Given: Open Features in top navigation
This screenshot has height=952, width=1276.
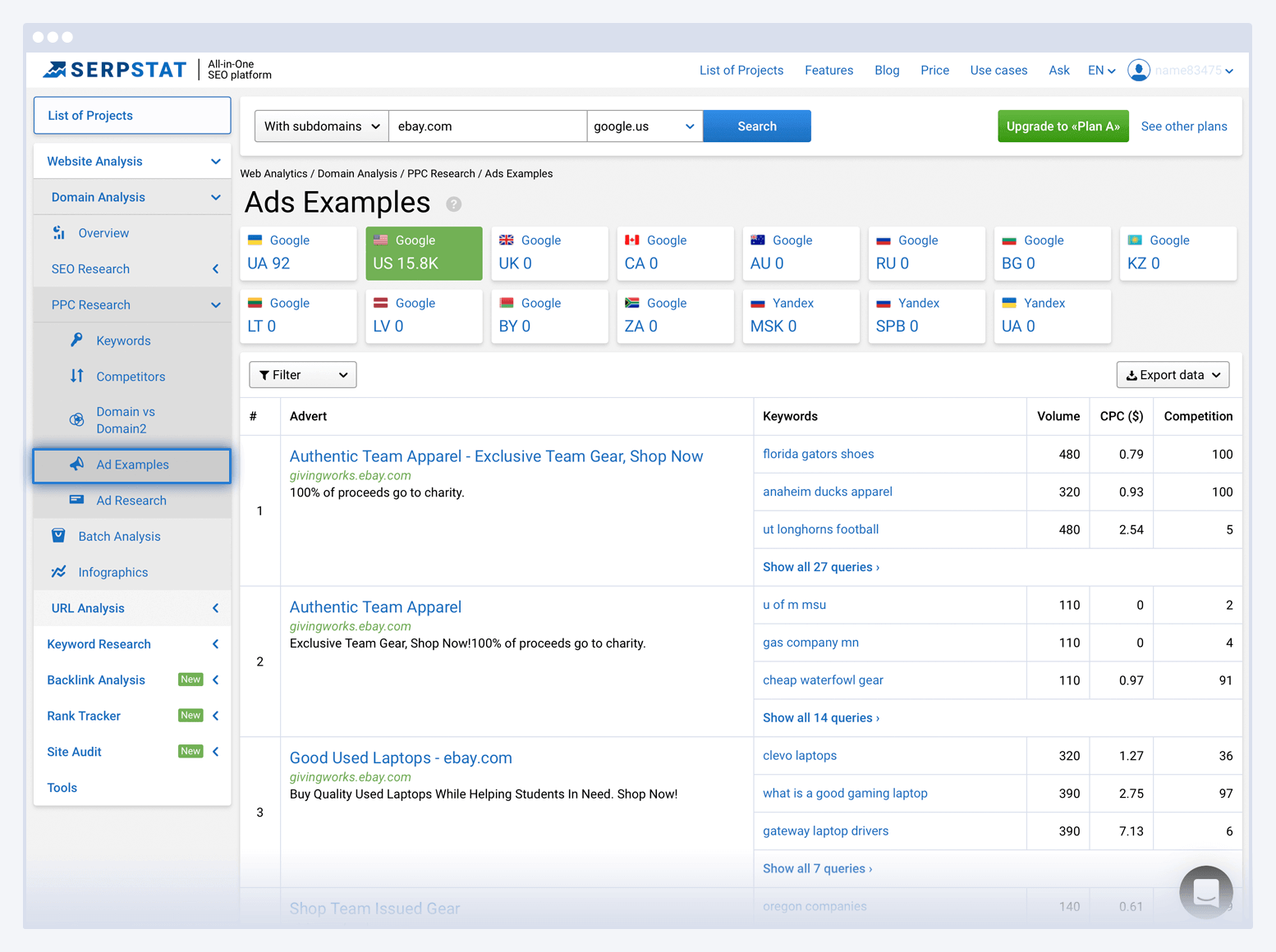Looking at the screenshot, I should (x=828, y=71).
